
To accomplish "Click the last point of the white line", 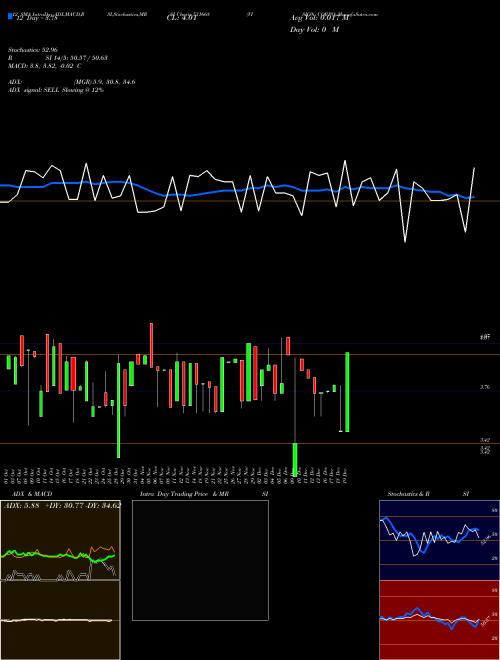I will (x=474, y=168).
